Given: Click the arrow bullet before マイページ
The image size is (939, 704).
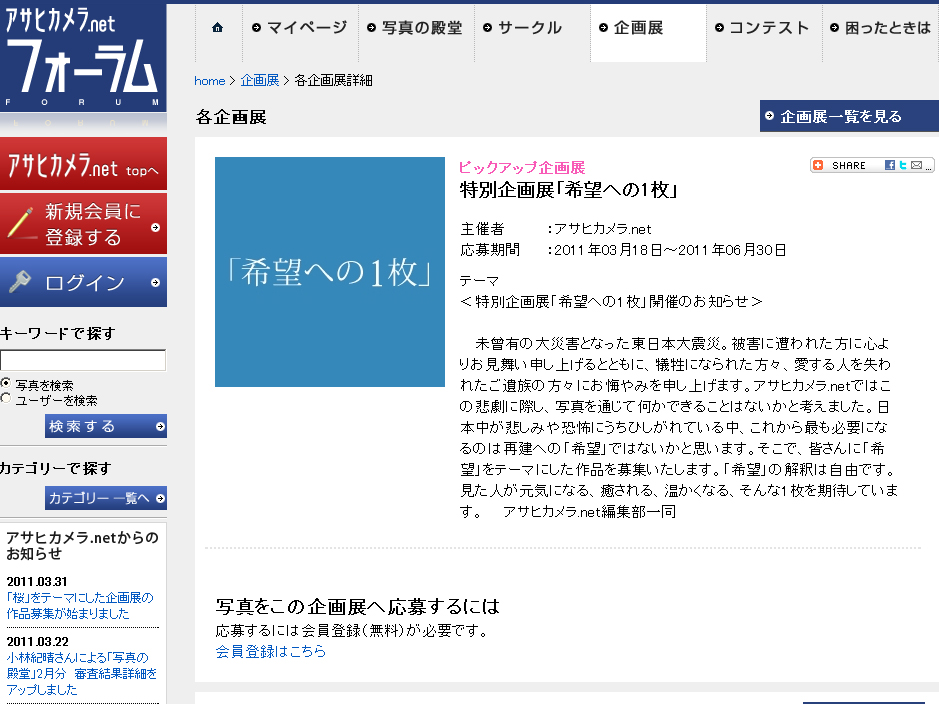Looking at the screenshot, I should click(x=256, y=28).
